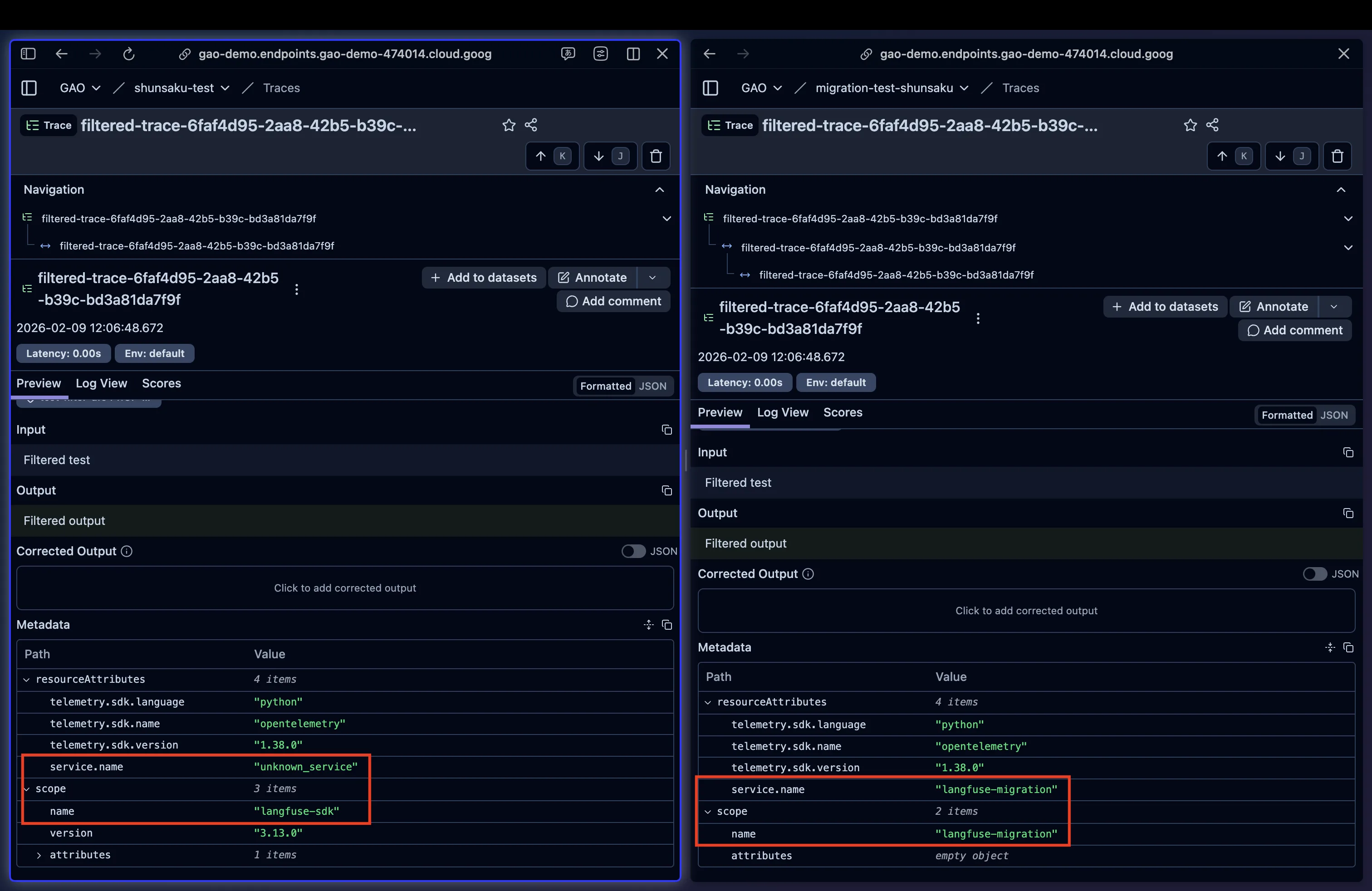The image size is (1372, 891).
Task: Collapse Navigation panel in right window
Action: coord(1341,190)
